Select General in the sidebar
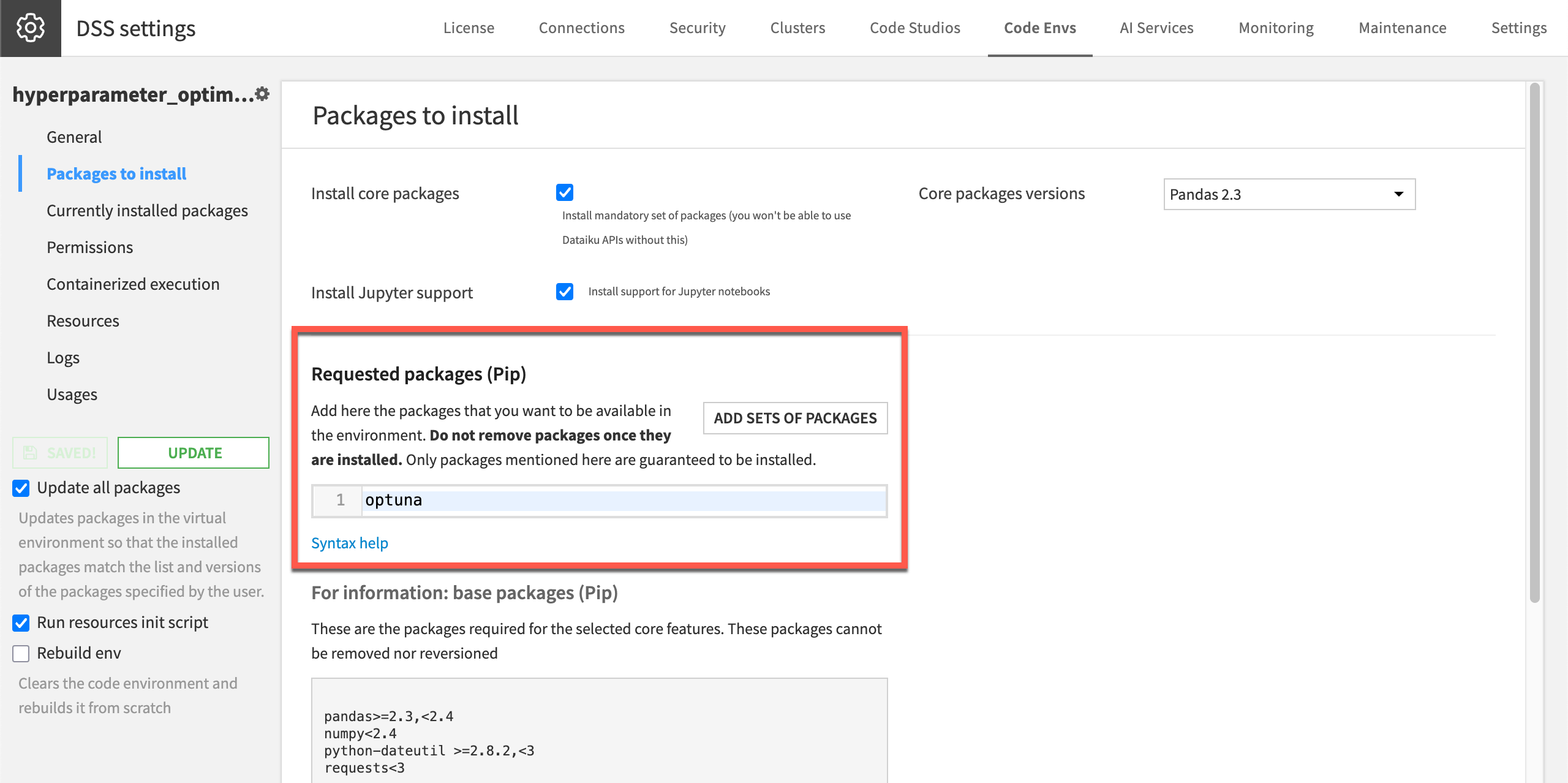The image size is (1568, 783). [x=74, y=137]
